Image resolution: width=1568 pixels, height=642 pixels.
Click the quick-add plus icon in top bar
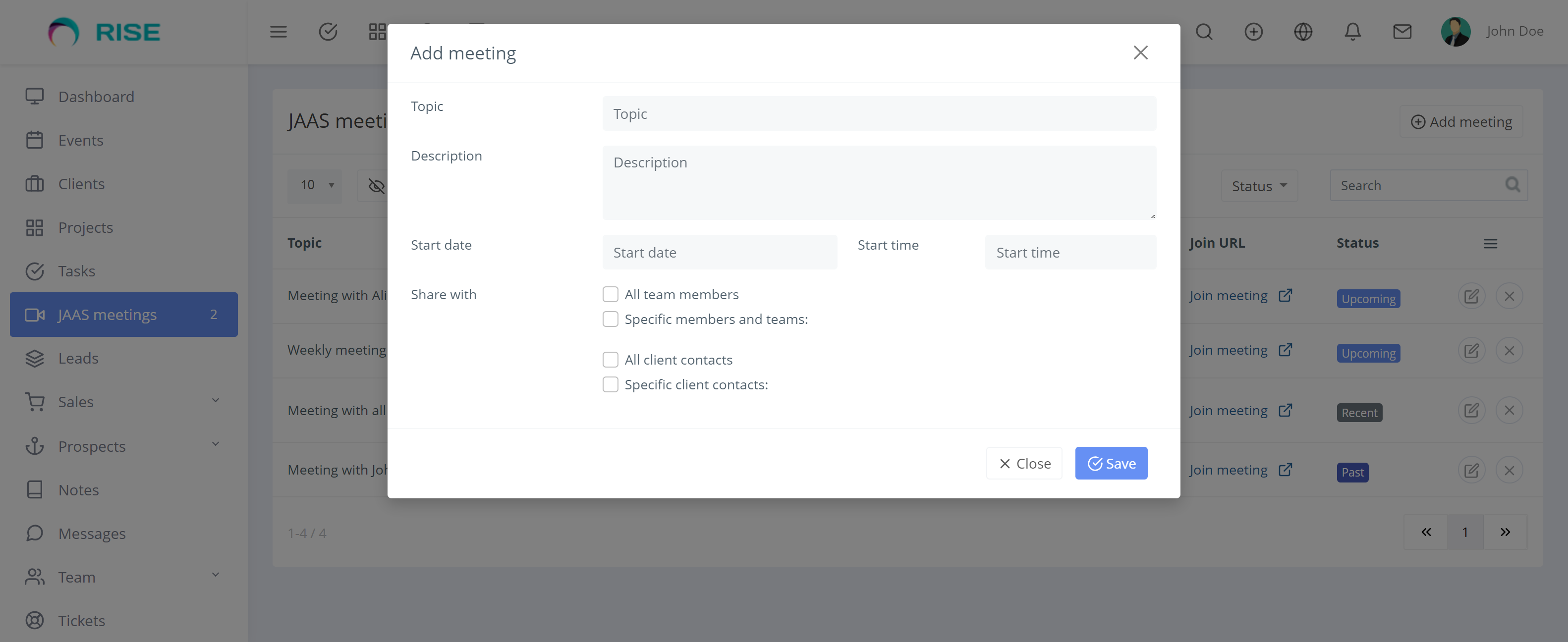1253,32
